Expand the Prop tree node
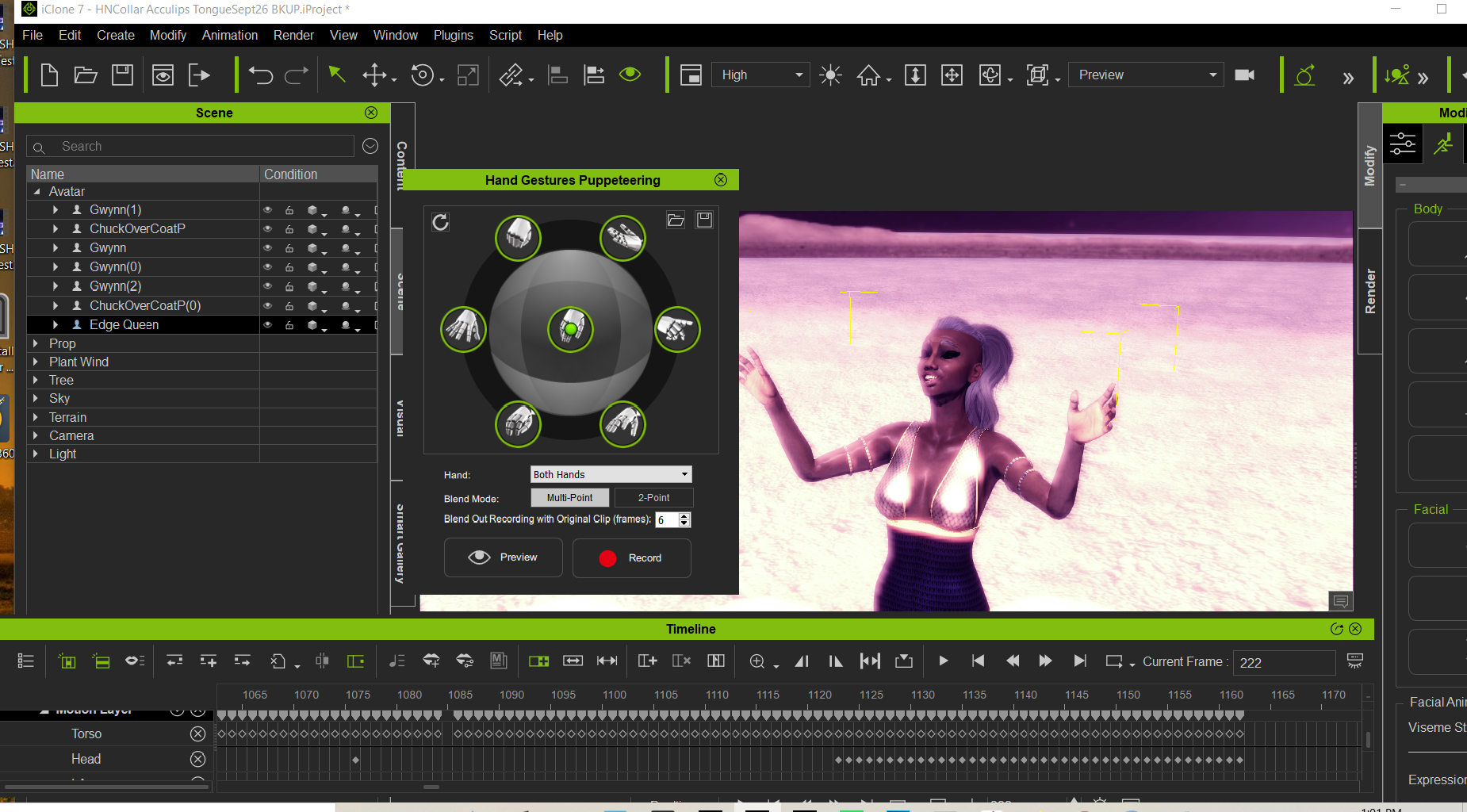Viewport: 1467px width, 812px height. pyautogui.click(x=36, y=343)
